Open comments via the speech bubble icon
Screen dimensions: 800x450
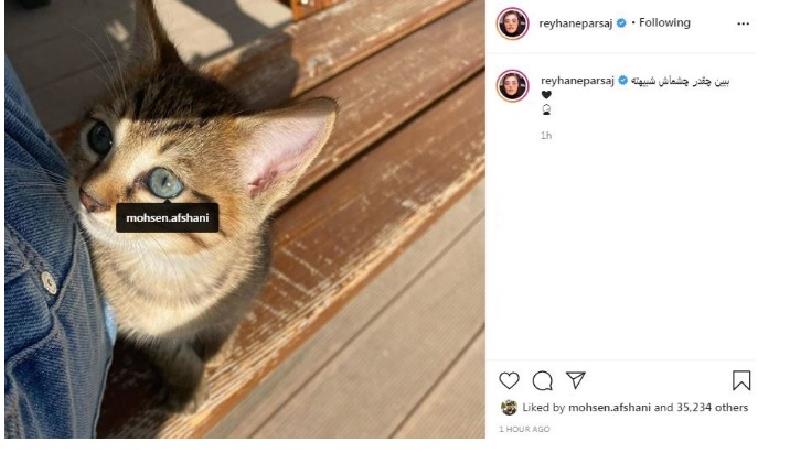pyautogui.click(x=543, y=380)
